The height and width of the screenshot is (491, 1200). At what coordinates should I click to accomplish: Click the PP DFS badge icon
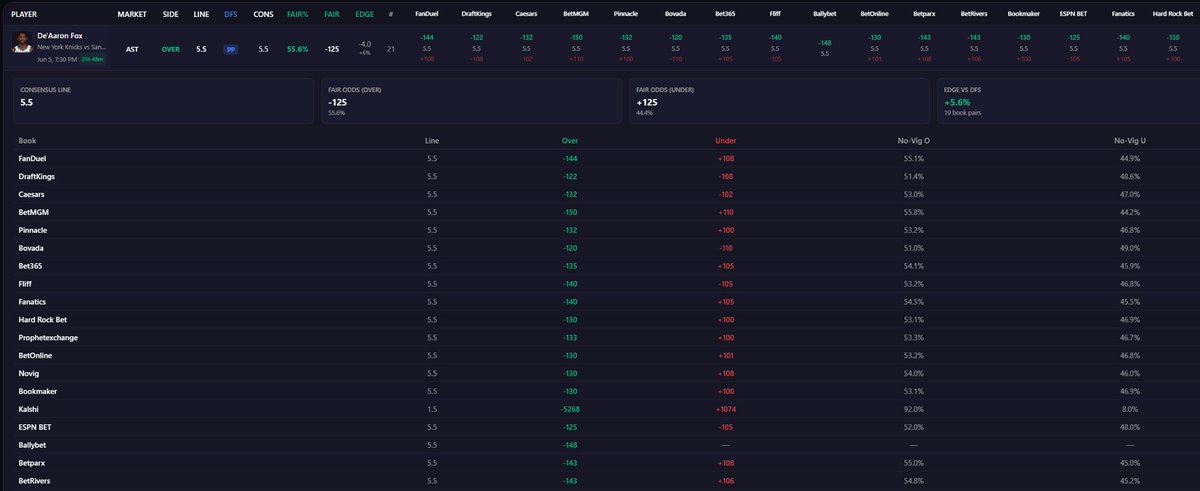[231, 48]
